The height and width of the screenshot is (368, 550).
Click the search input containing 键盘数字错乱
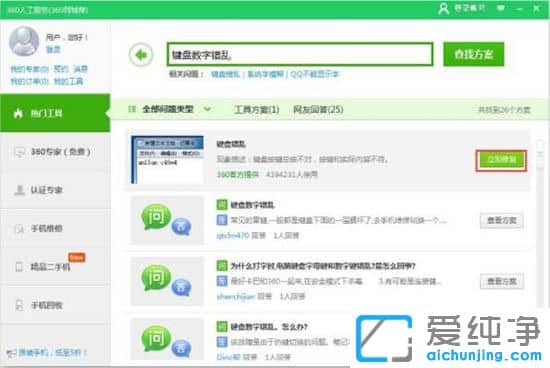tap(300, 54)
